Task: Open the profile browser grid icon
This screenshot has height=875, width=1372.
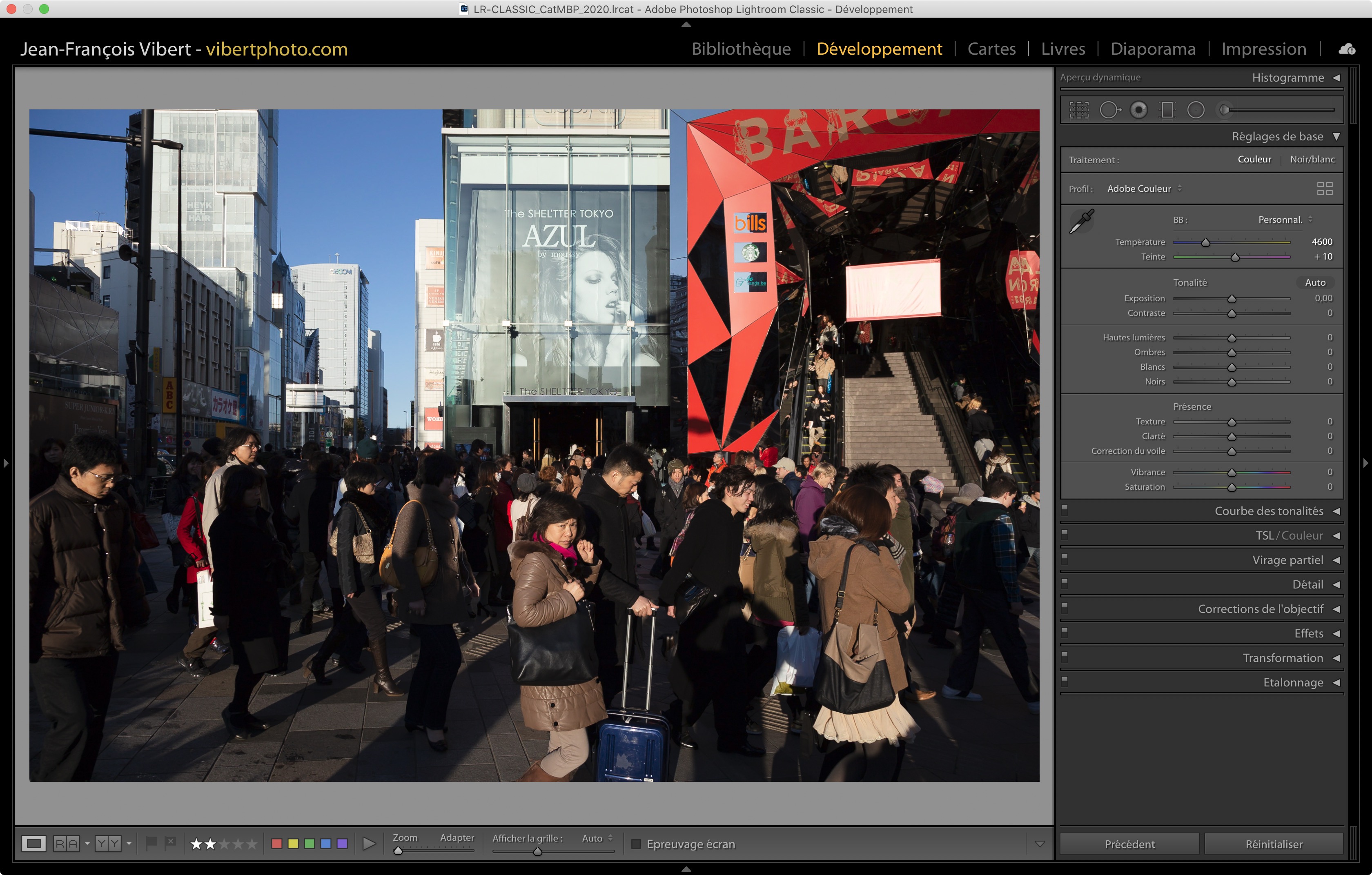Action: 1325,189
